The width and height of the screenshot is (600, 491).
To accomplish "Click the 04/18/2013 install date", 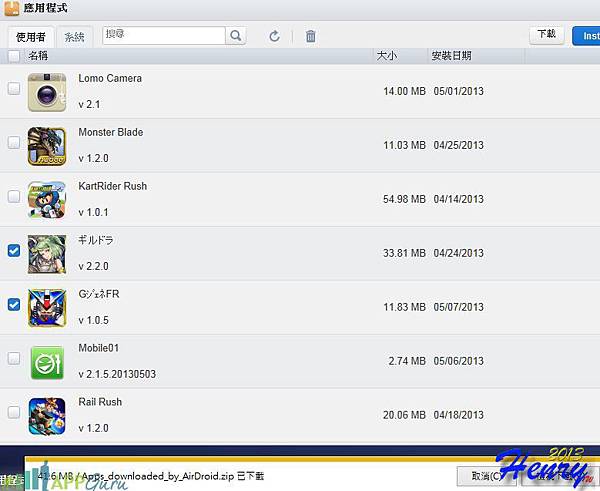I will pyautogui.click(x=458, y=415).
